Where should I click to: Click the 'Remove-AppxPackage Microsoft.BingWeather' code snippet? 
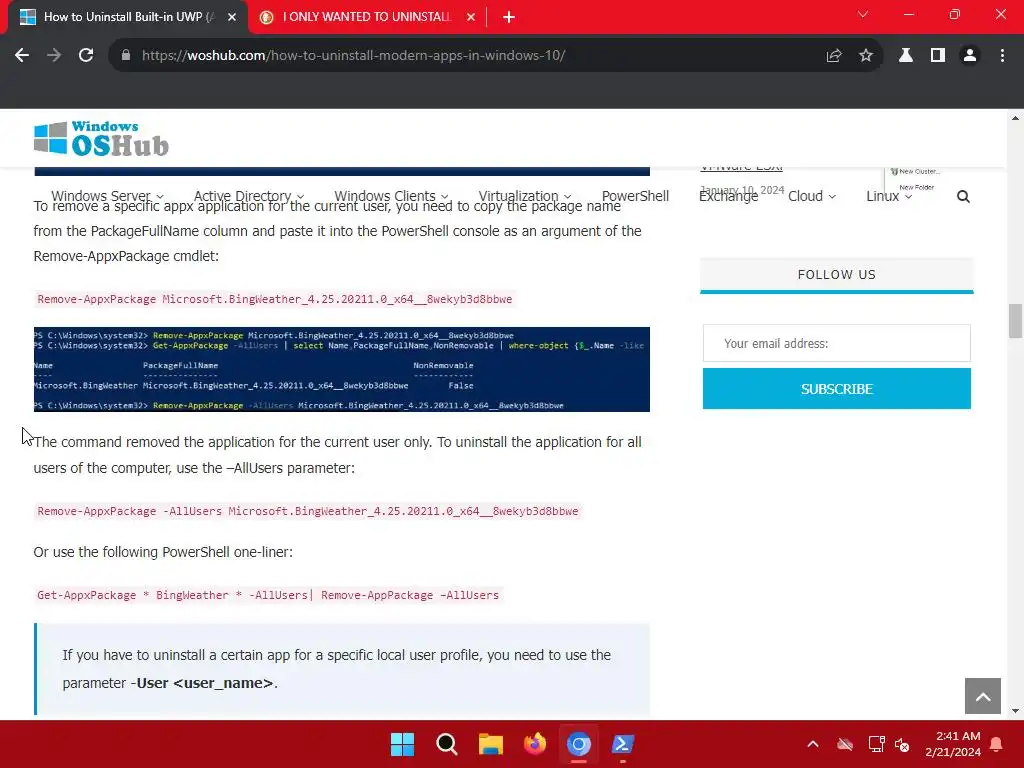[x=274, y=299]
